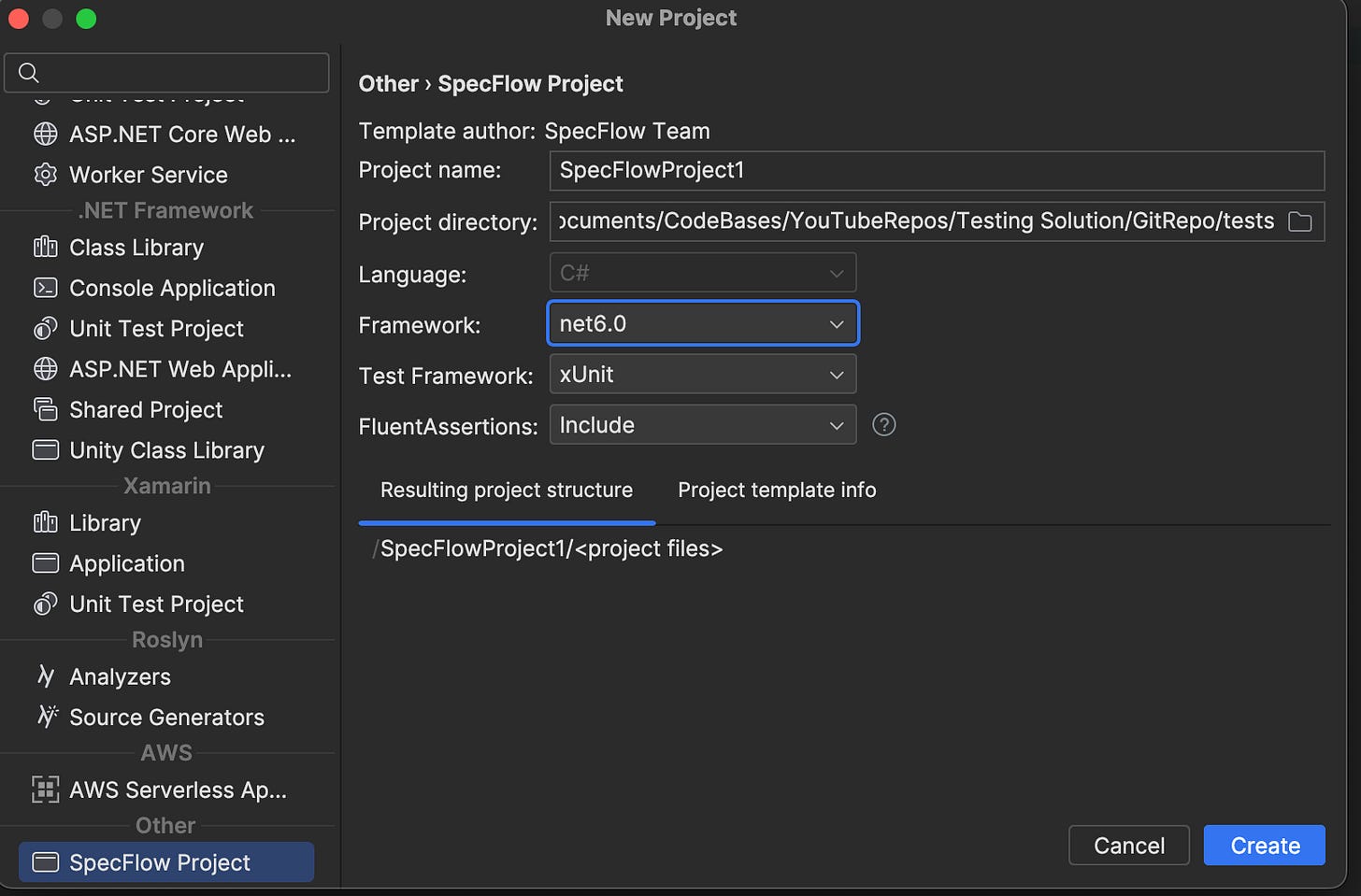Click the Console Application terminal icon
This screenshot has height=896, width=1361.
click(45, 288)
